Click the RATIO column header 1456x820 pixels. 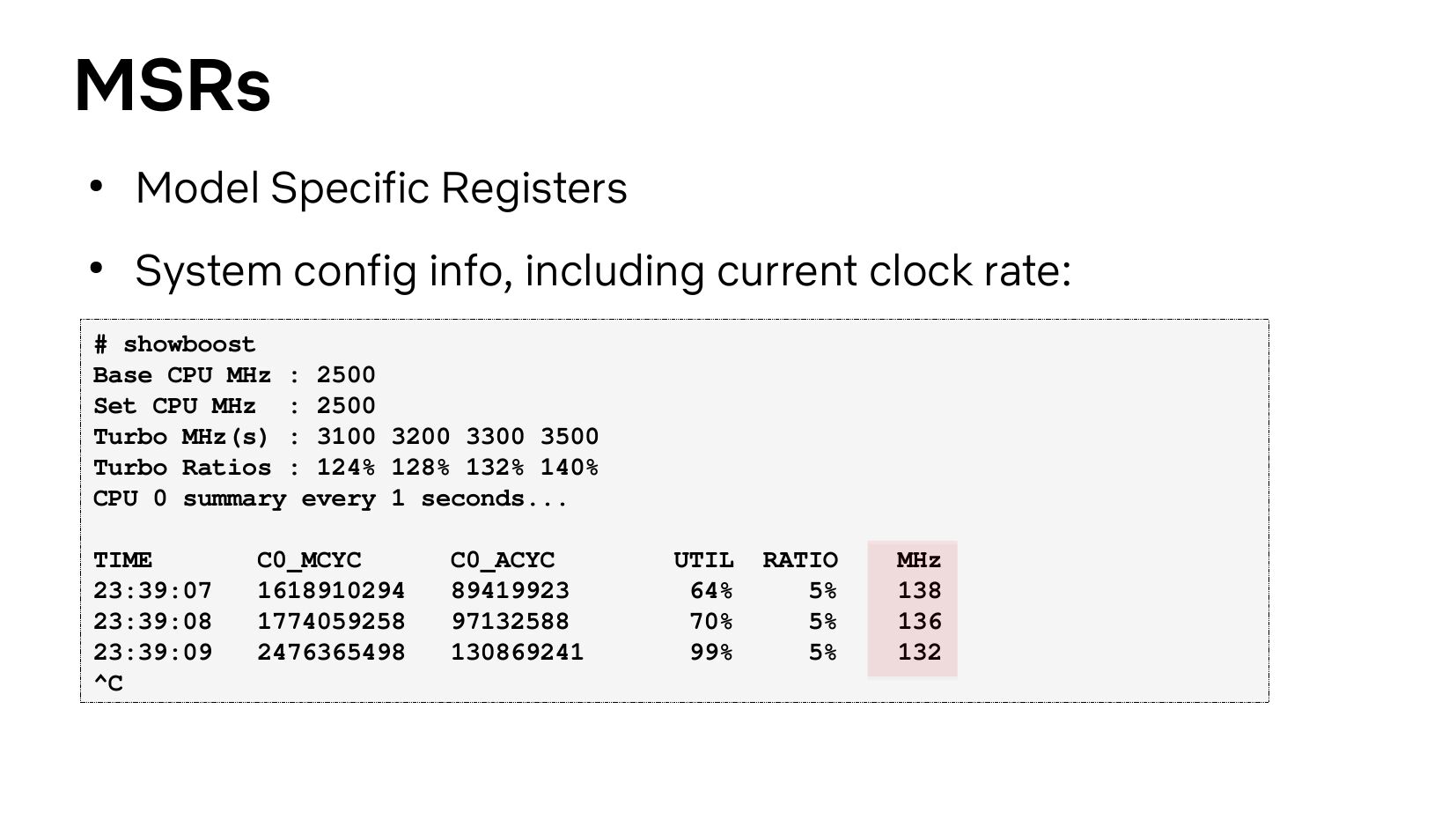[x=799, y=560]
